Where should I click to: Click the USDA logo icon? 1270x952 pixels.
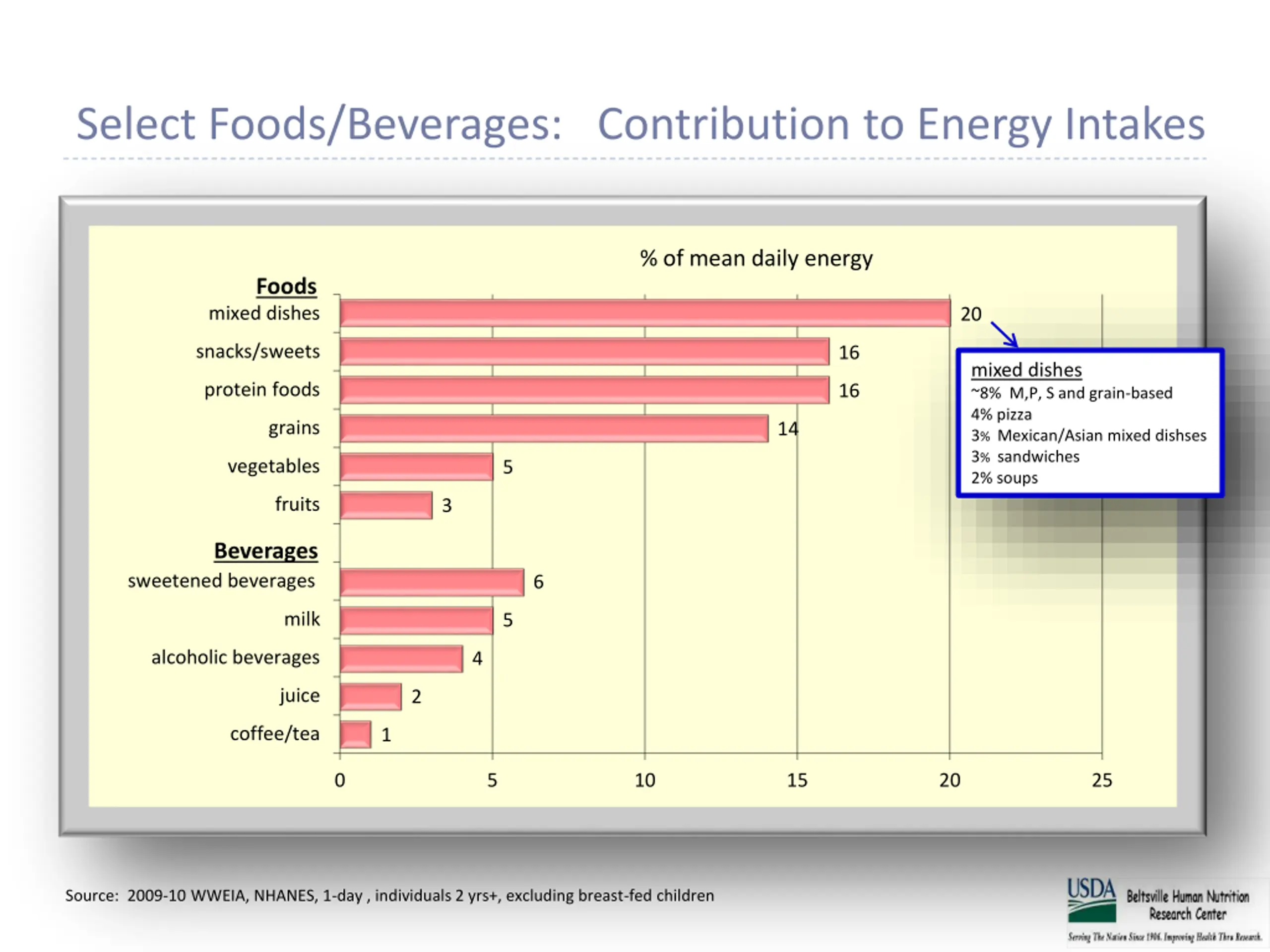pyautogui.click(x=1091, y=899)
